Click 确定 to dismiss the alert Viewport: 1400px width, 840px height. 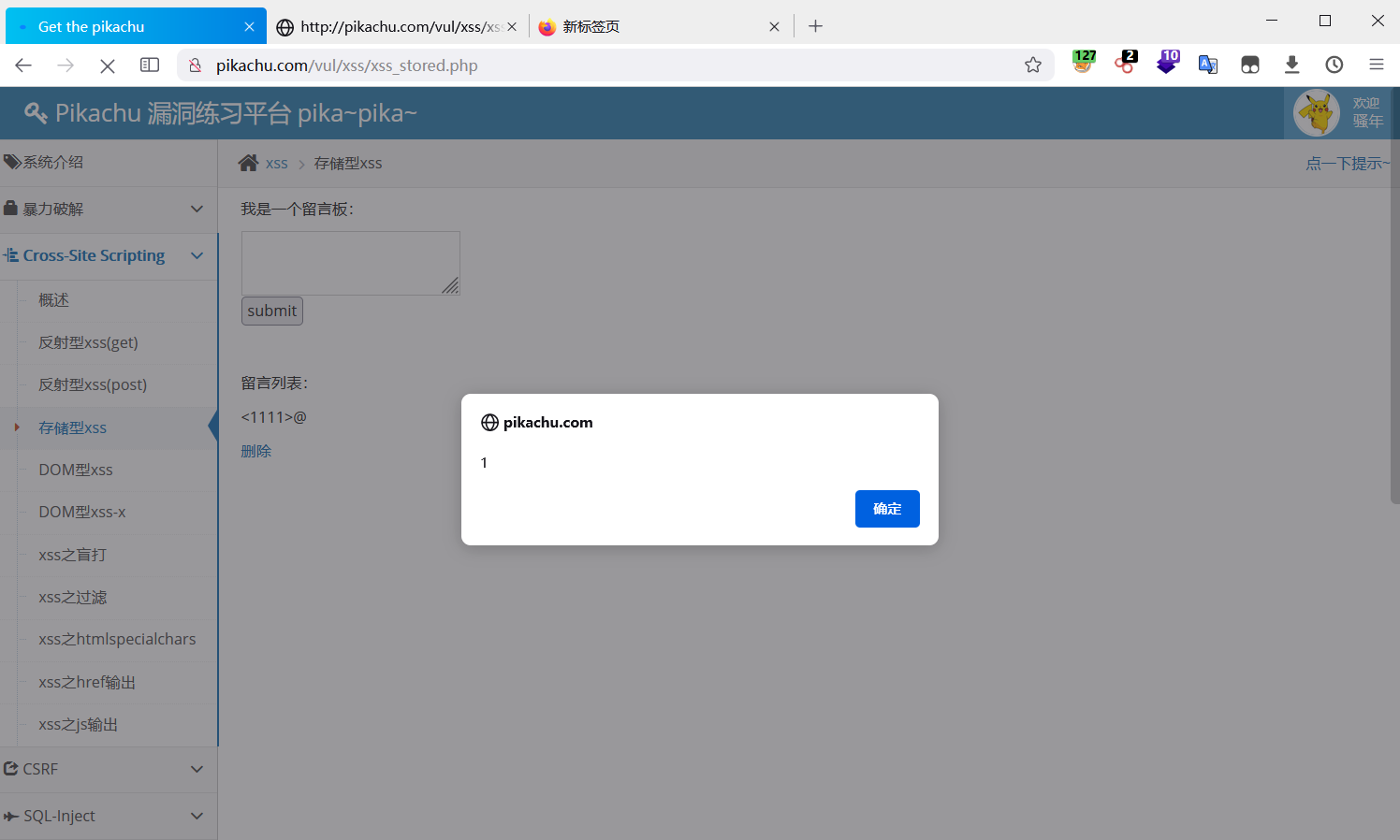click(x=887, y=509)
